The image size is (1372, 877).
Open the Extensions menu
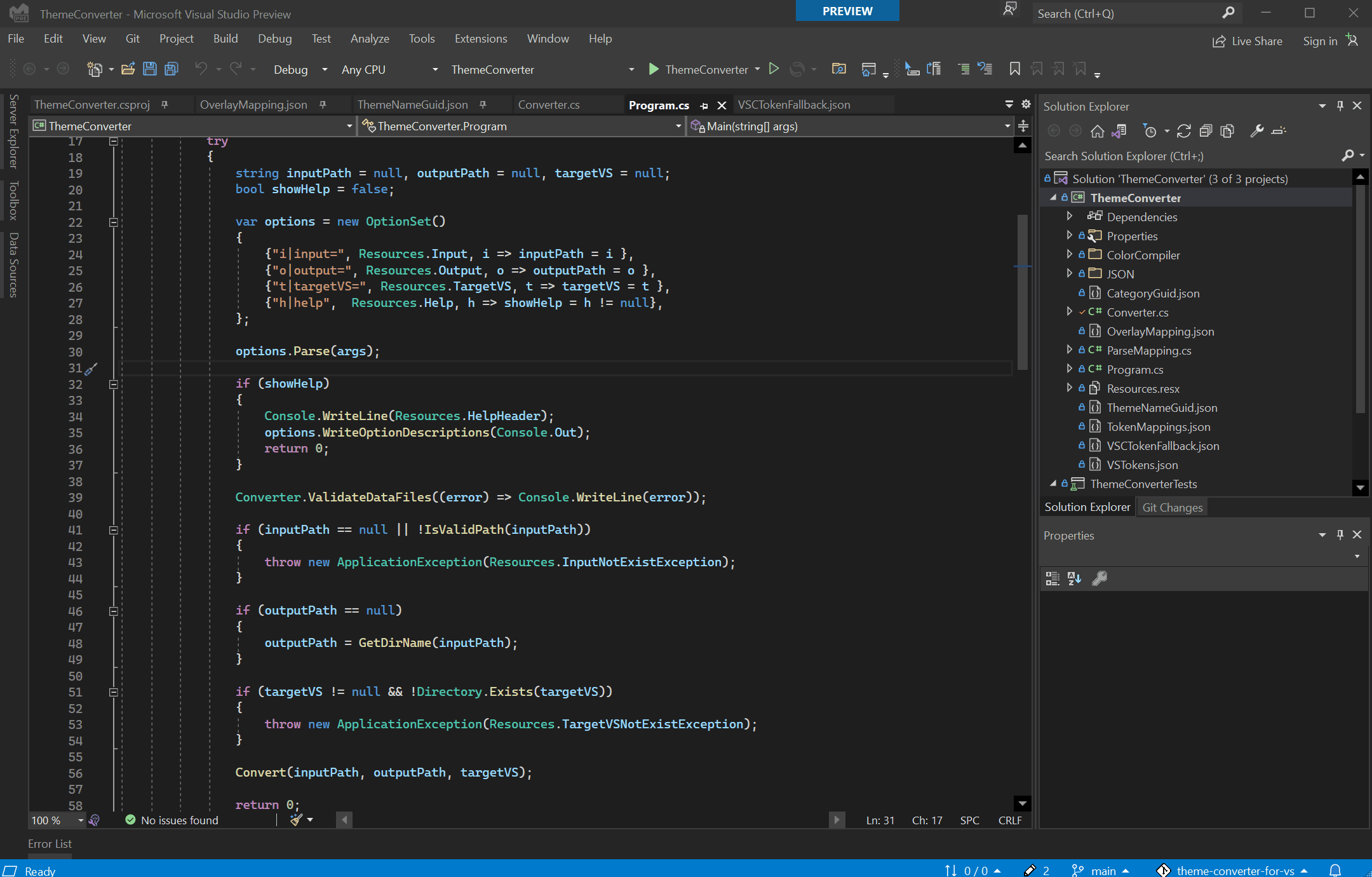pos(479,38)
